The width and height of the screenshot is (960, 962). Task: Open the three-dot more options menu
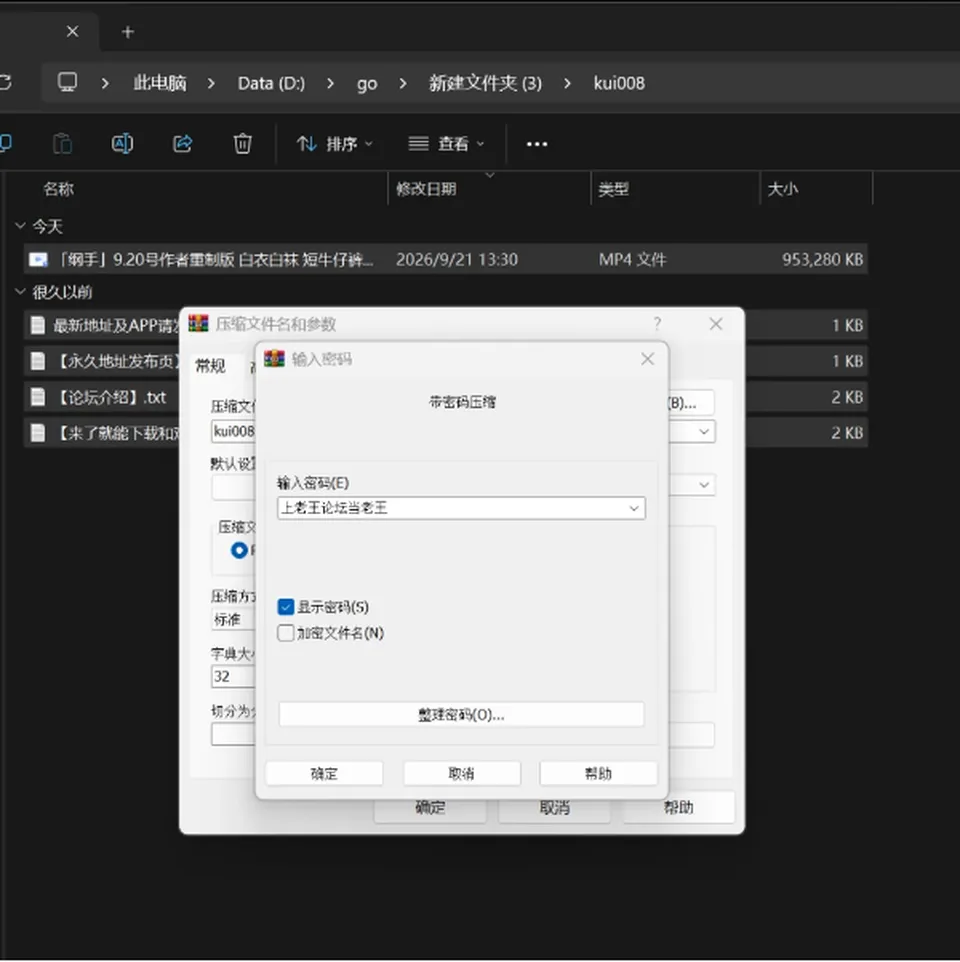[537, 144]
